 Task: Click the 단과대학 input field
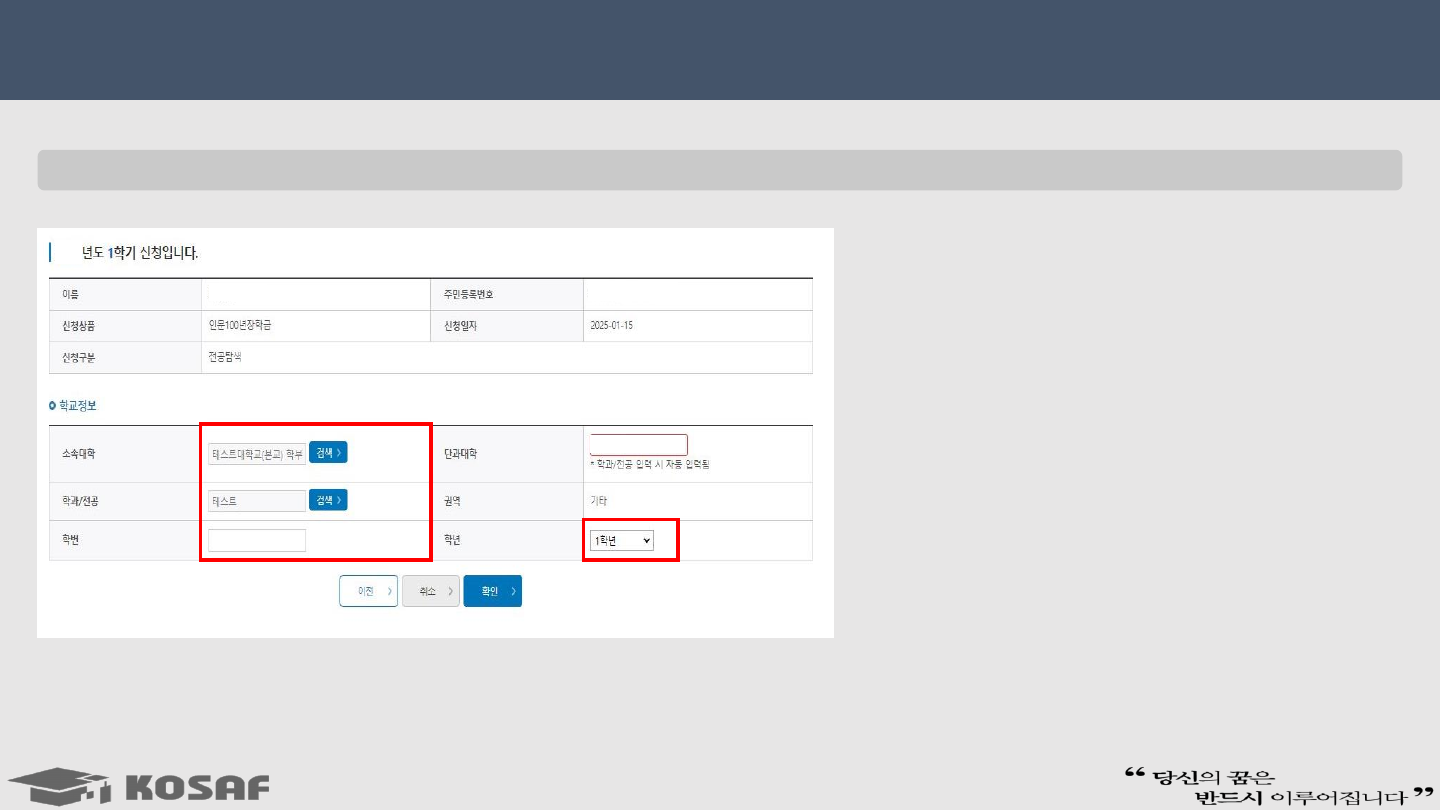pos(638,445)
